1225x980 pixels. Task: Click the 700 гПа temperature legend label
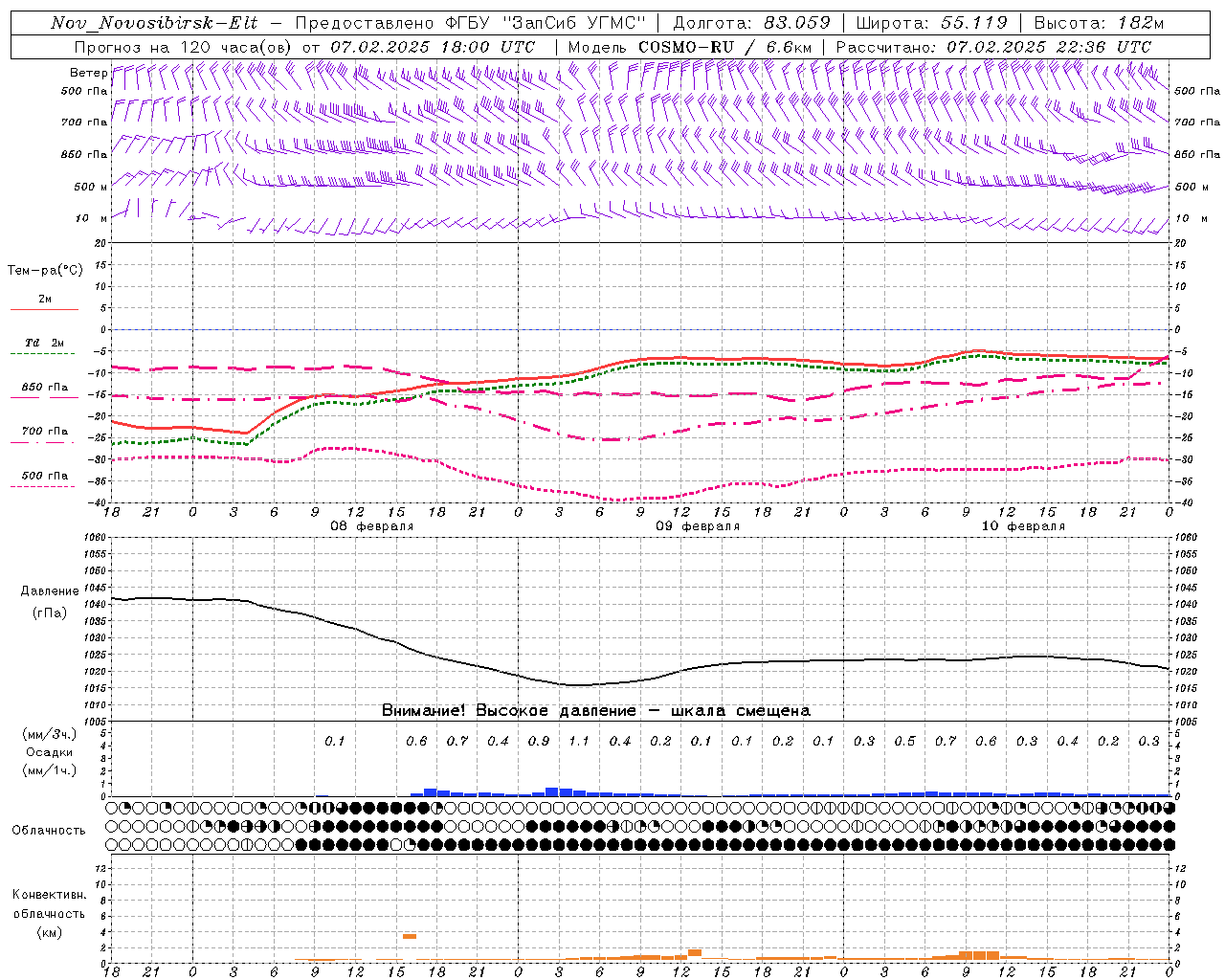[x=45, y=431]
